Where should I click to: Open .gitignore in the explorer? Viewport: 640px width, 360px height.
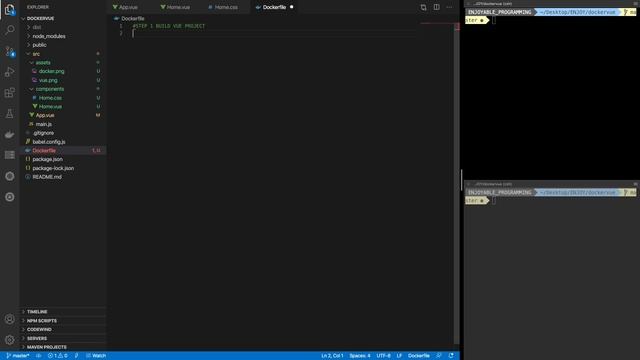43,133
